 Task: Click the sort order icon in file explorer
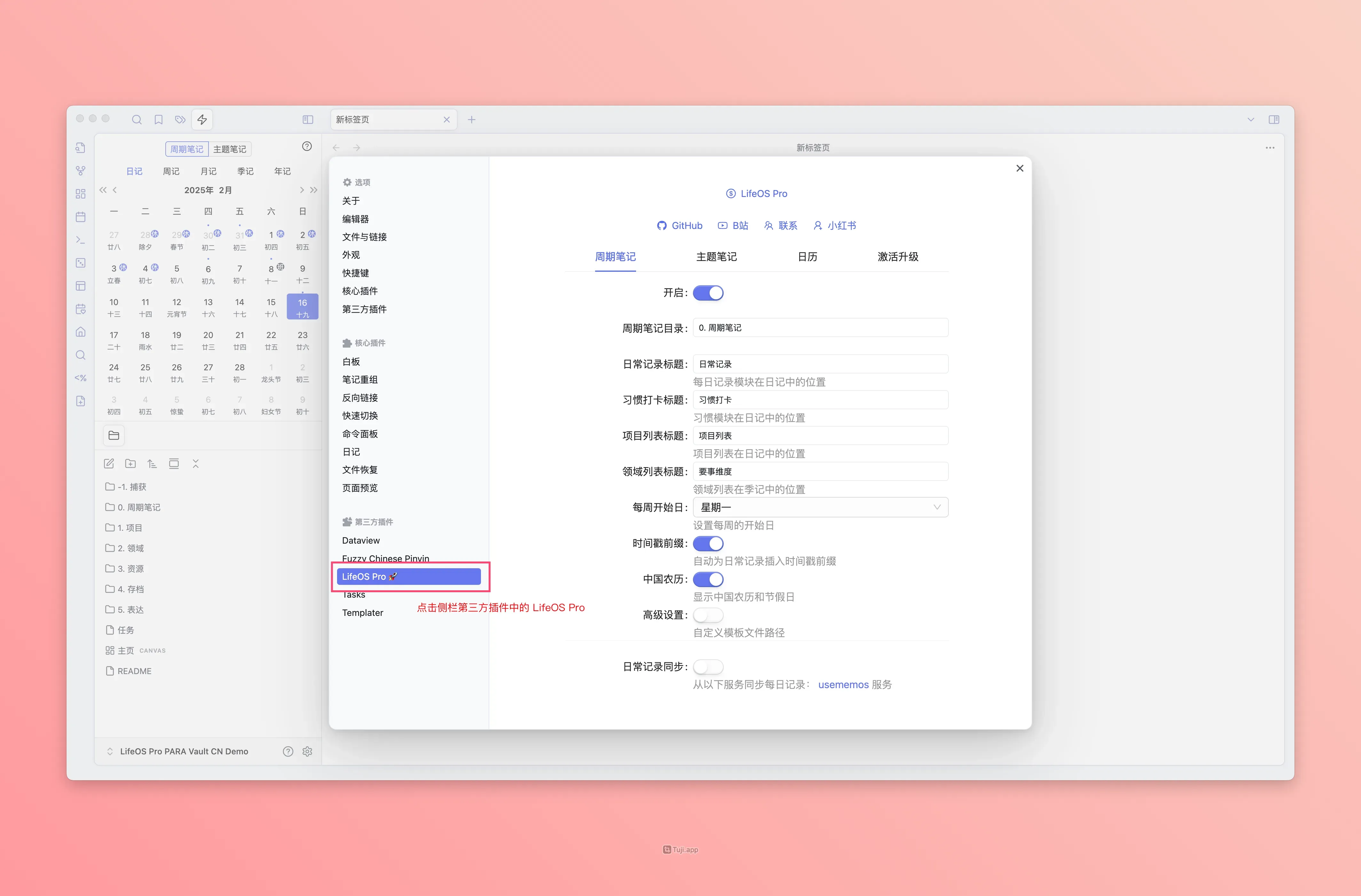[152, 464]
